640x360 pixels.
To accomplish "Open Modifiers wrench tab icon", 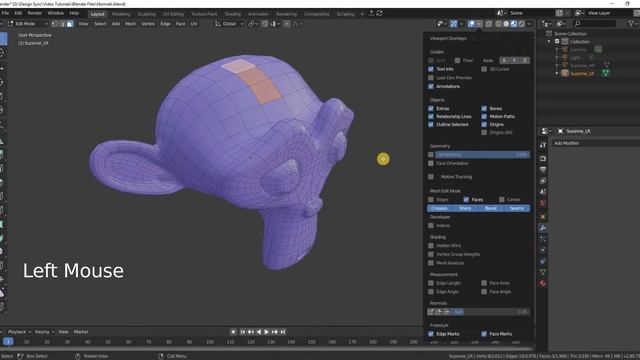I will pyautogui.click(x=543, y=228).
